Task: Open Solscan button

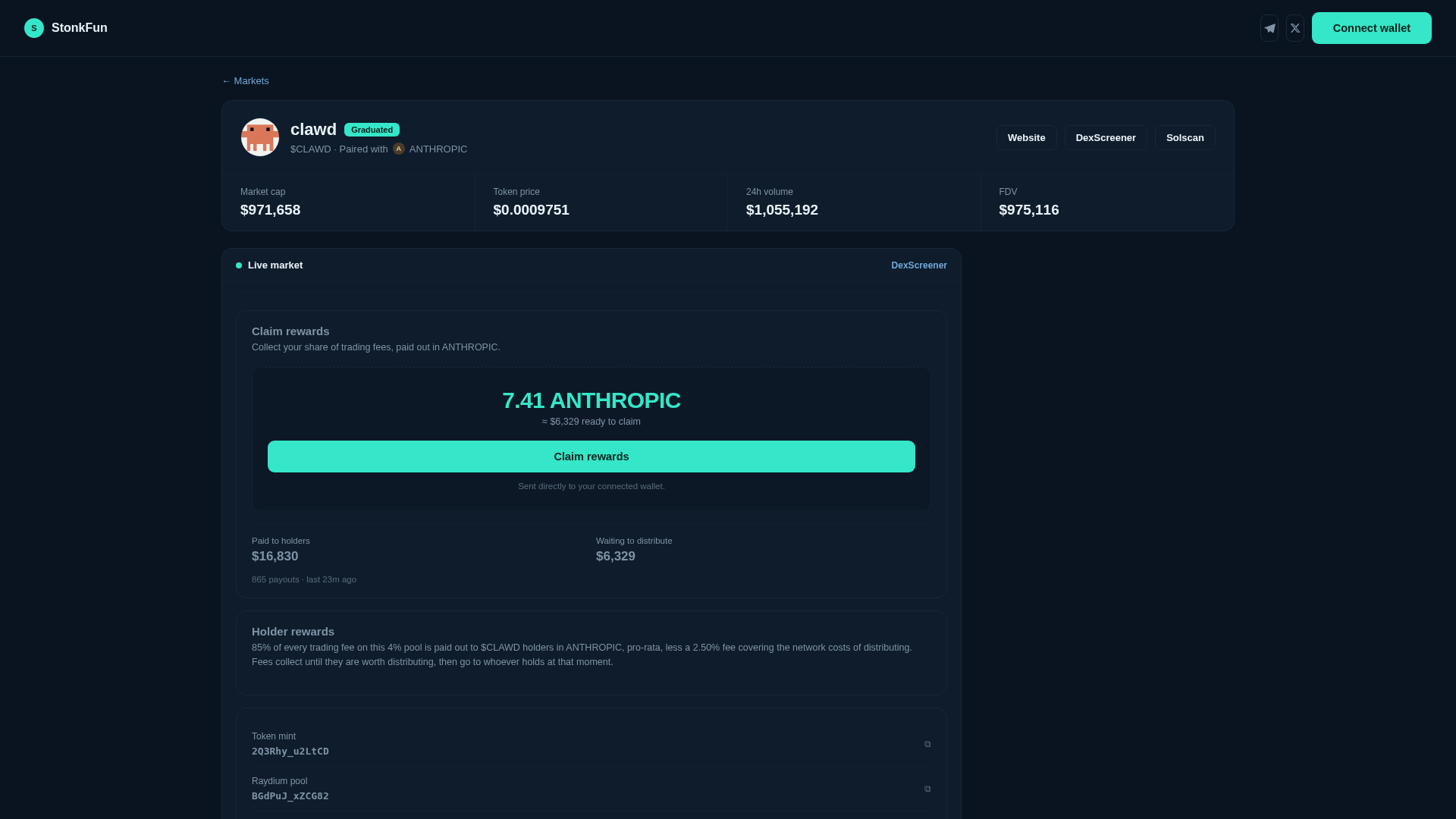Action: (1185, 137)
